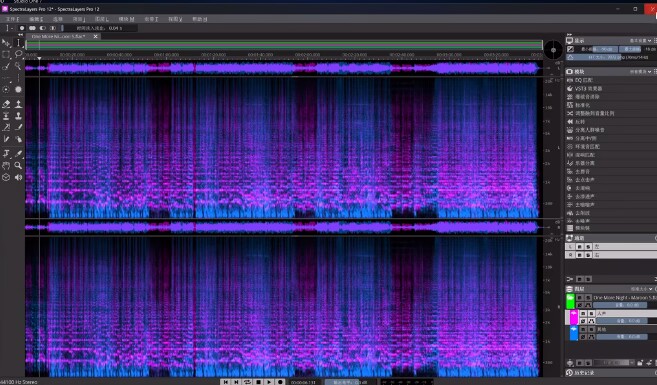The image size is (657, 385).
Task: Collapse the right panels with the top double arrow
Action: (x=569, y=35)
